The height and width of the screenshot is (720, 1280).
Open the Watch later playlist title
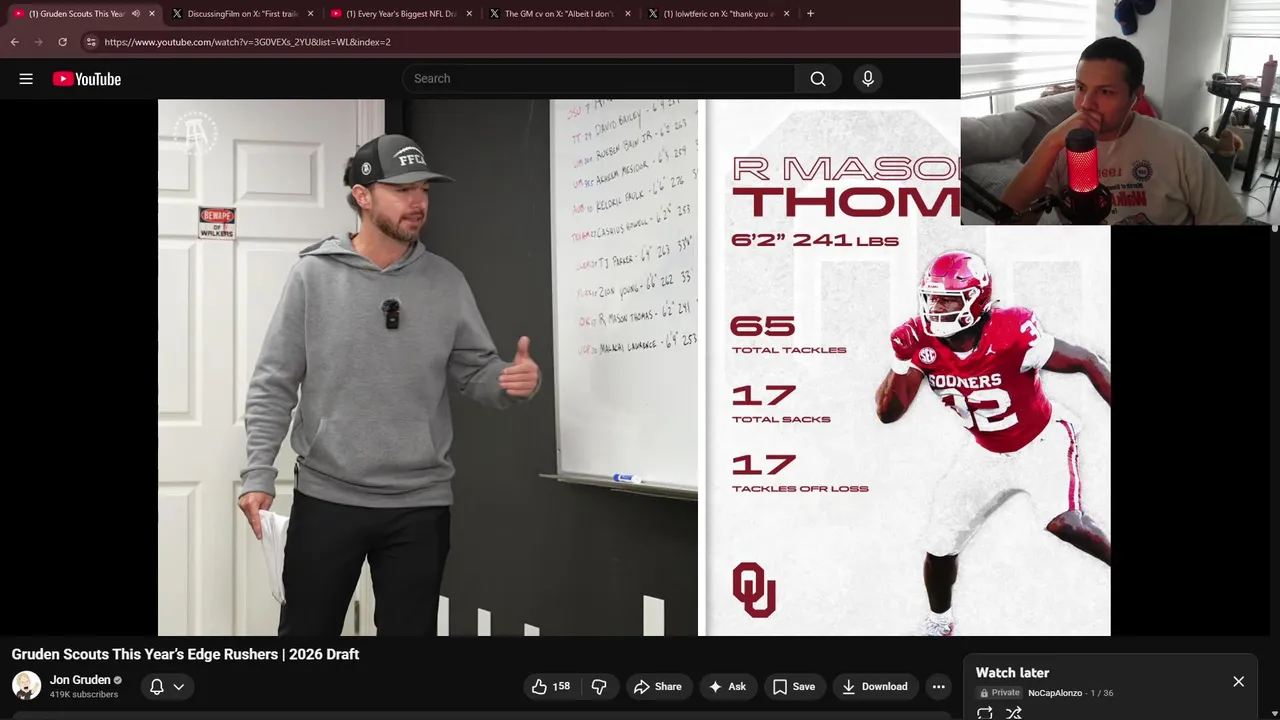point(1012,673)
